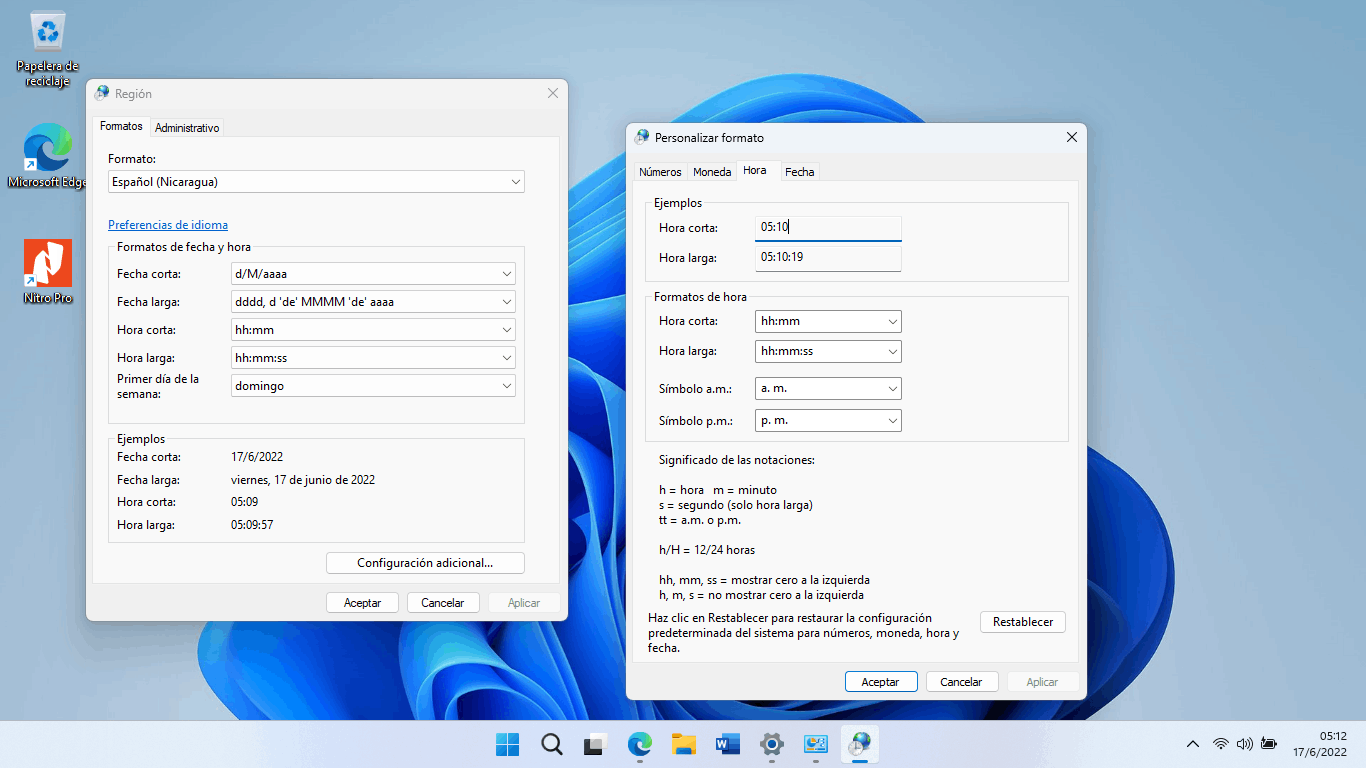Open File Explorer from the taskbar
Viewport: 1366px width, 768px height.
pos(683,744)
